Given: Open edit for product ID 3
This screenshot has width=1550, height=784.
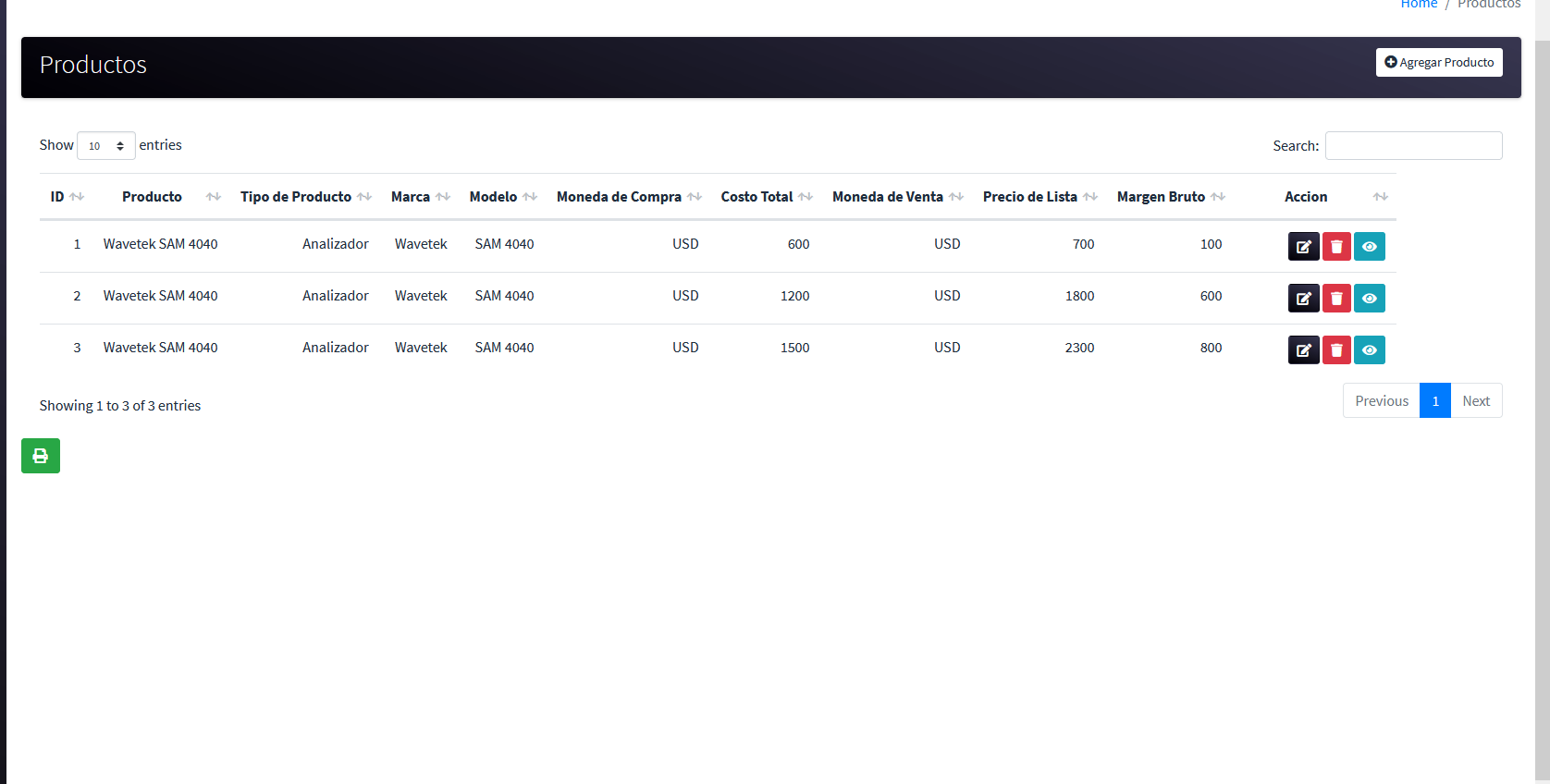Looking at the screenshot, I should (1303, 350).
